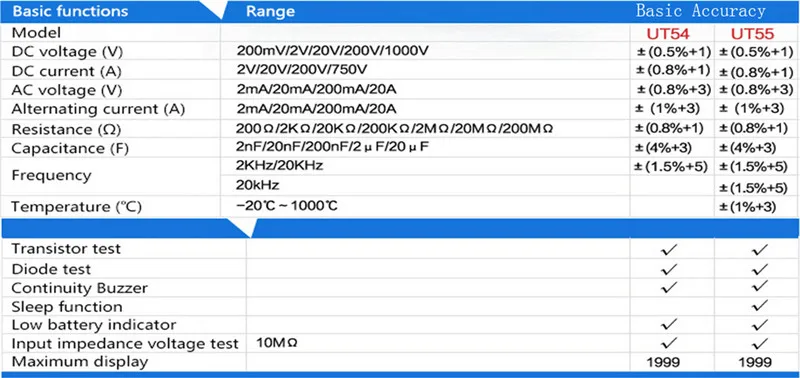Image resolution: width=800 pixels, height=378 pixels.
Task: Click the resistance range '200Ω/2KΩ/...200MΩ'
Action: tap(394, 128)
